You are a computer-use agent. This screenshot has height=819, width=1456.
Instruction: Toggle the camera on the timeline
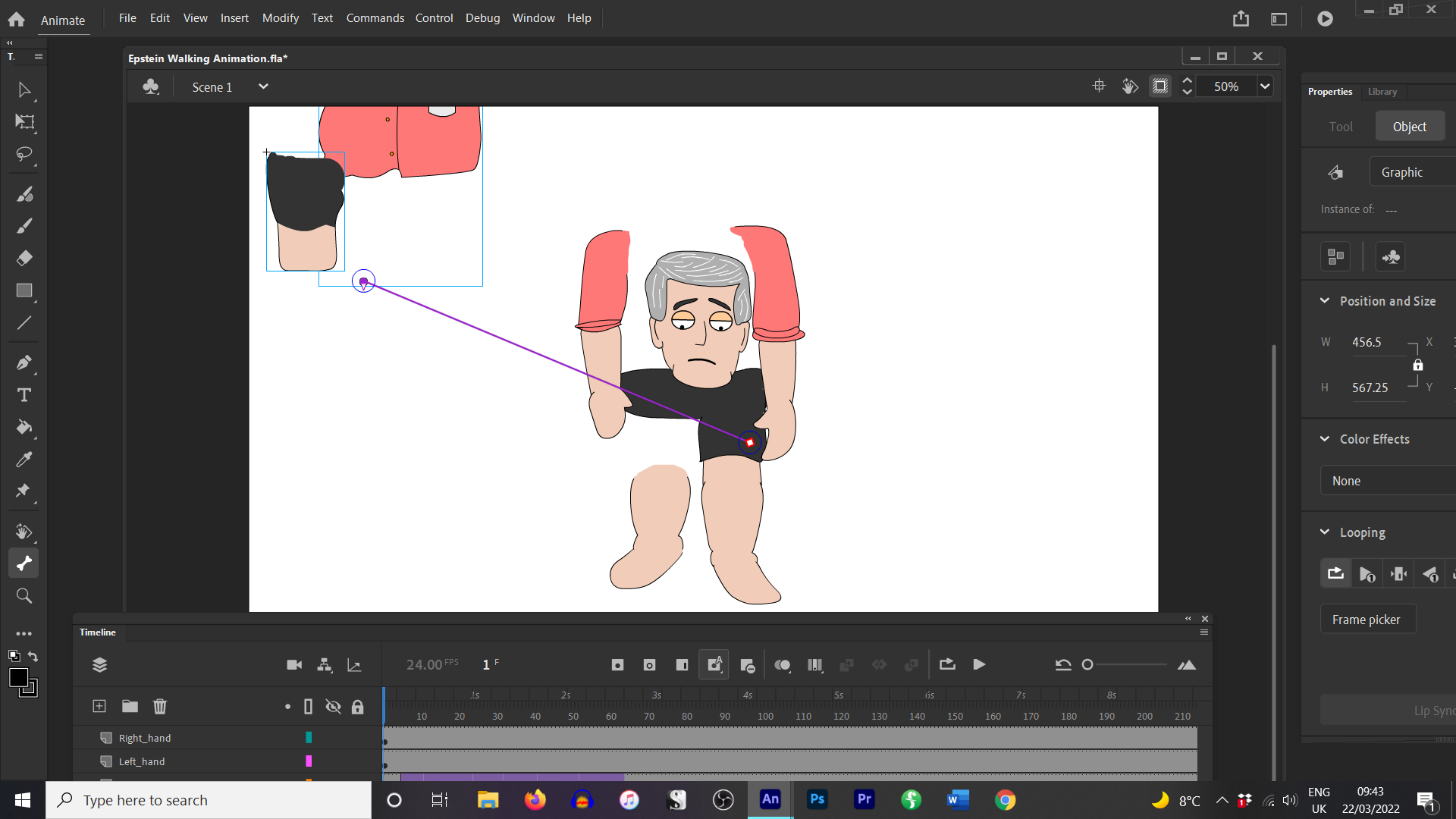(293, 664)
